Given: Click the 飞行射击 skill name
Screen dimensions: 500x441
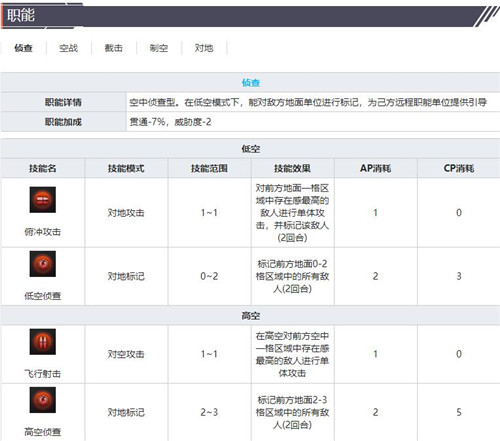Looking at the screenshot, I should point(43,374).
